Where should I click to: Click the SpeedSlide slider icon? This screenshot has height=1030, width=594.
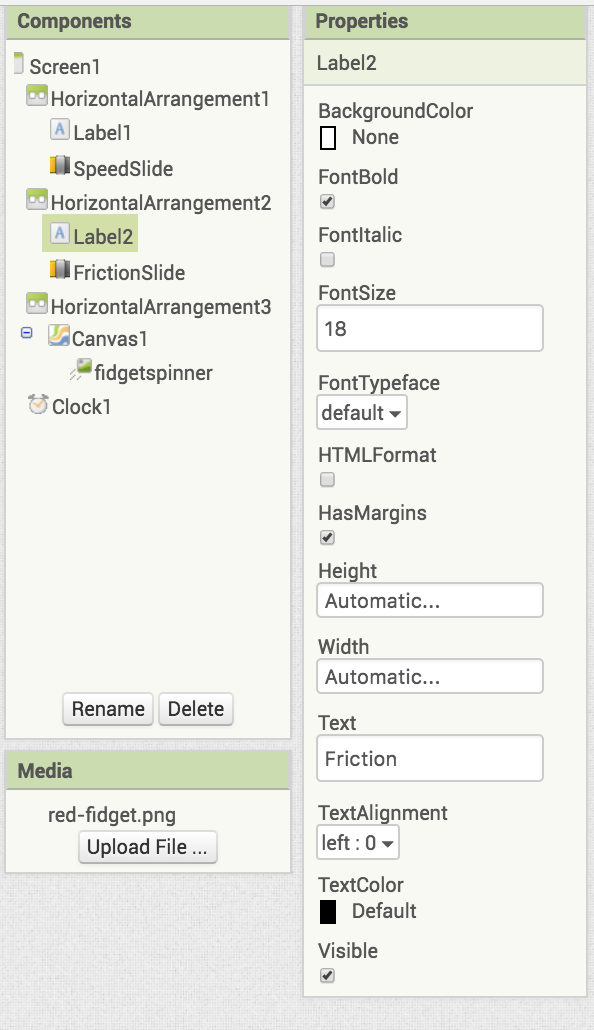point(60,166)
